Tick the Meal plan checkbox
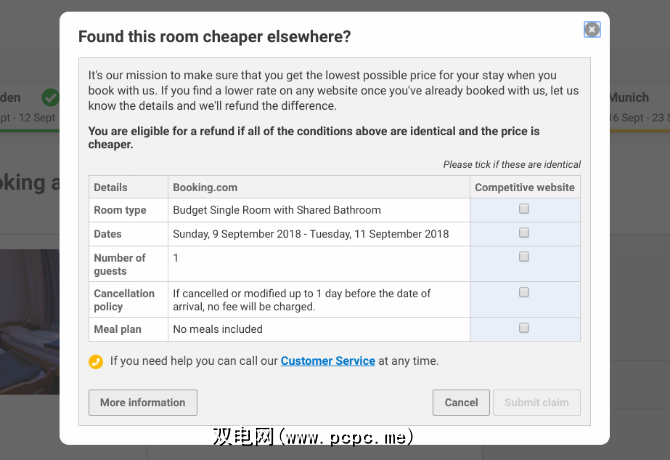Screen dimensions: 670x460 [x=524, y=328]
